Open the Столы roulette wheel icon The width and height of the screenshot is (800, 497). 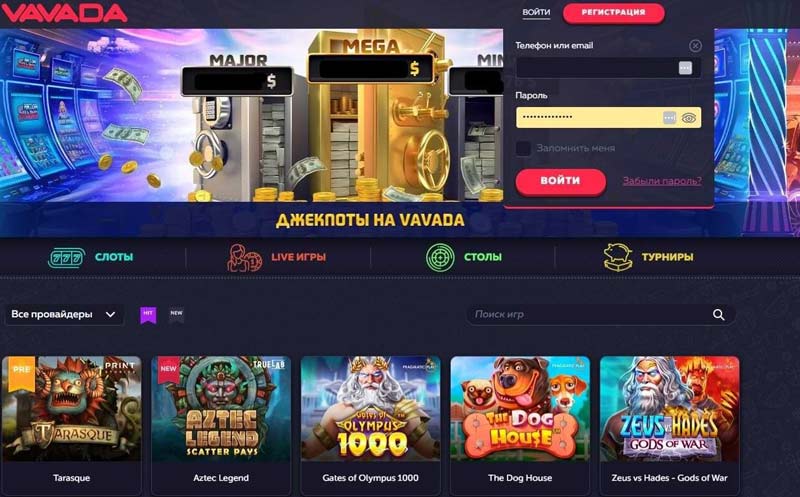[440, 257]
